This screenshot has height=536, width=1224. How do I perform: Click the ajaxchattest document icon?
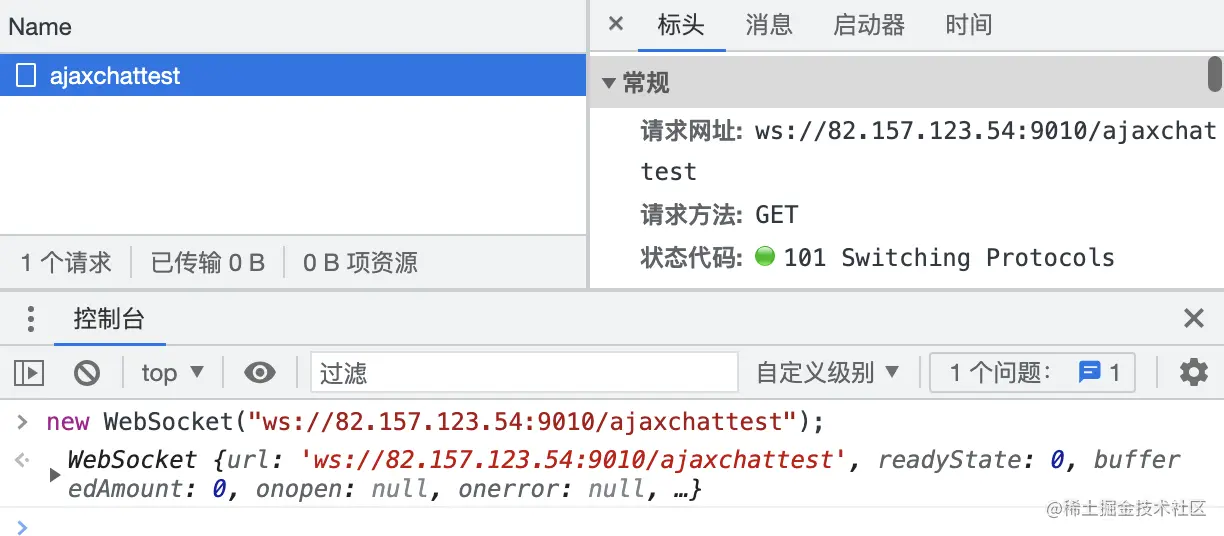27,76
